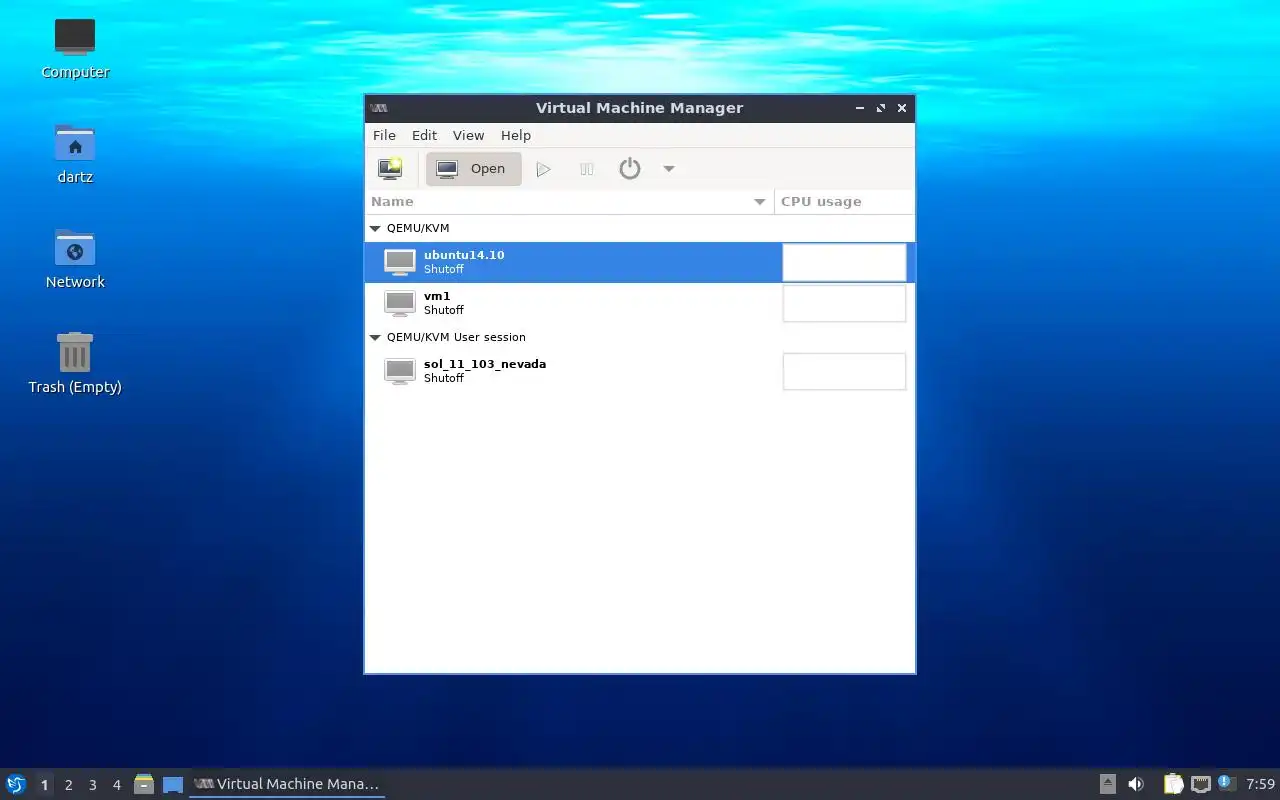The height and width of the screenshot is (800, 1280).
Task: Open the Network desktop icon
Action: (75, 258)
